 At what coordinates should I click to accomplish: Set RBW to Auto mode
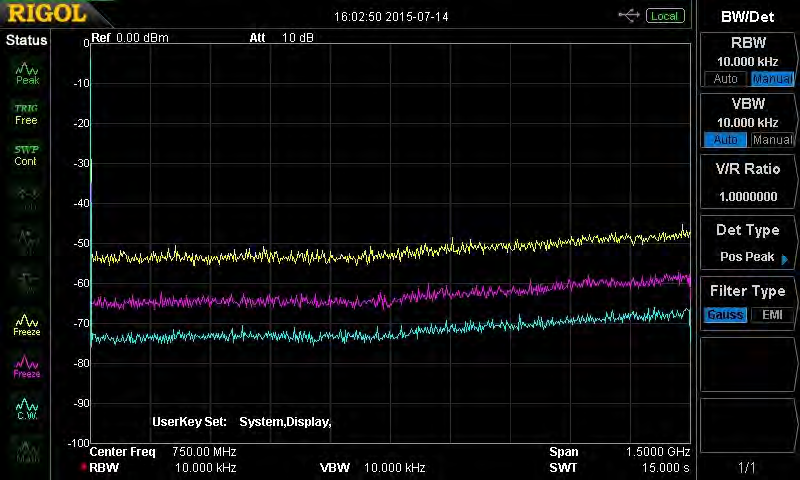[x=725, y=79]
